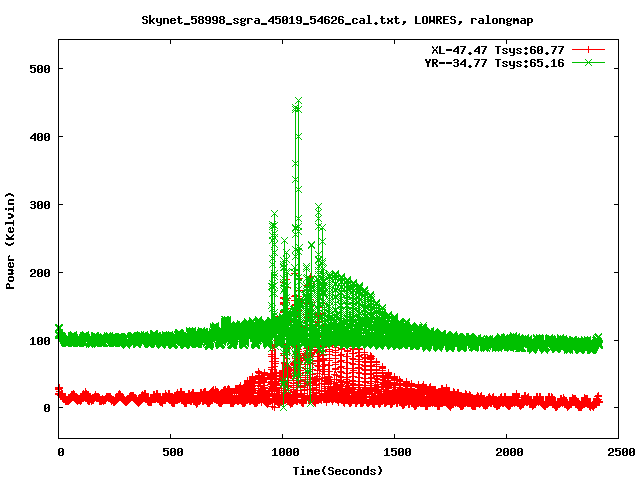Select the legend entry XL-47.47 Tsys:60.77

click(498, 50)
